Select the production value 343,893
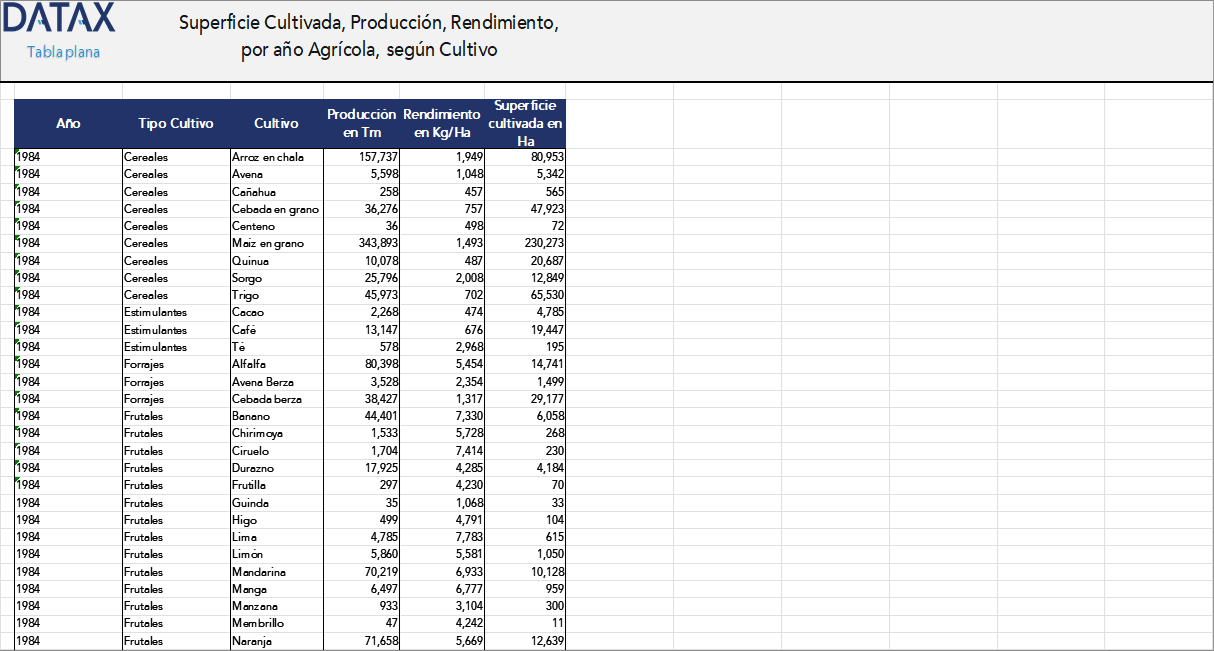Viewport: 1214px width, 651px height. 378,243
